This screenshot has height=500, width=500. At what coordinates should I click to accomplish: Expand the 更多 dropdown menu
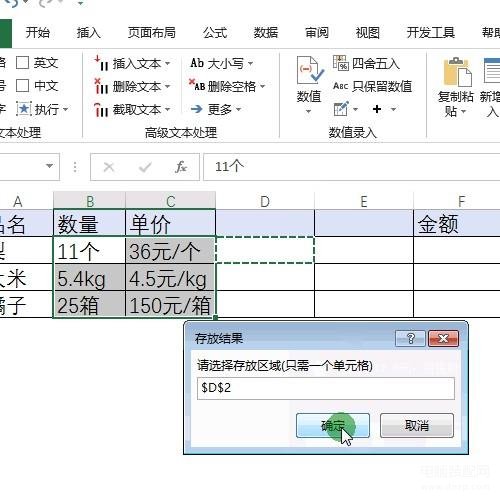(239, 109)
